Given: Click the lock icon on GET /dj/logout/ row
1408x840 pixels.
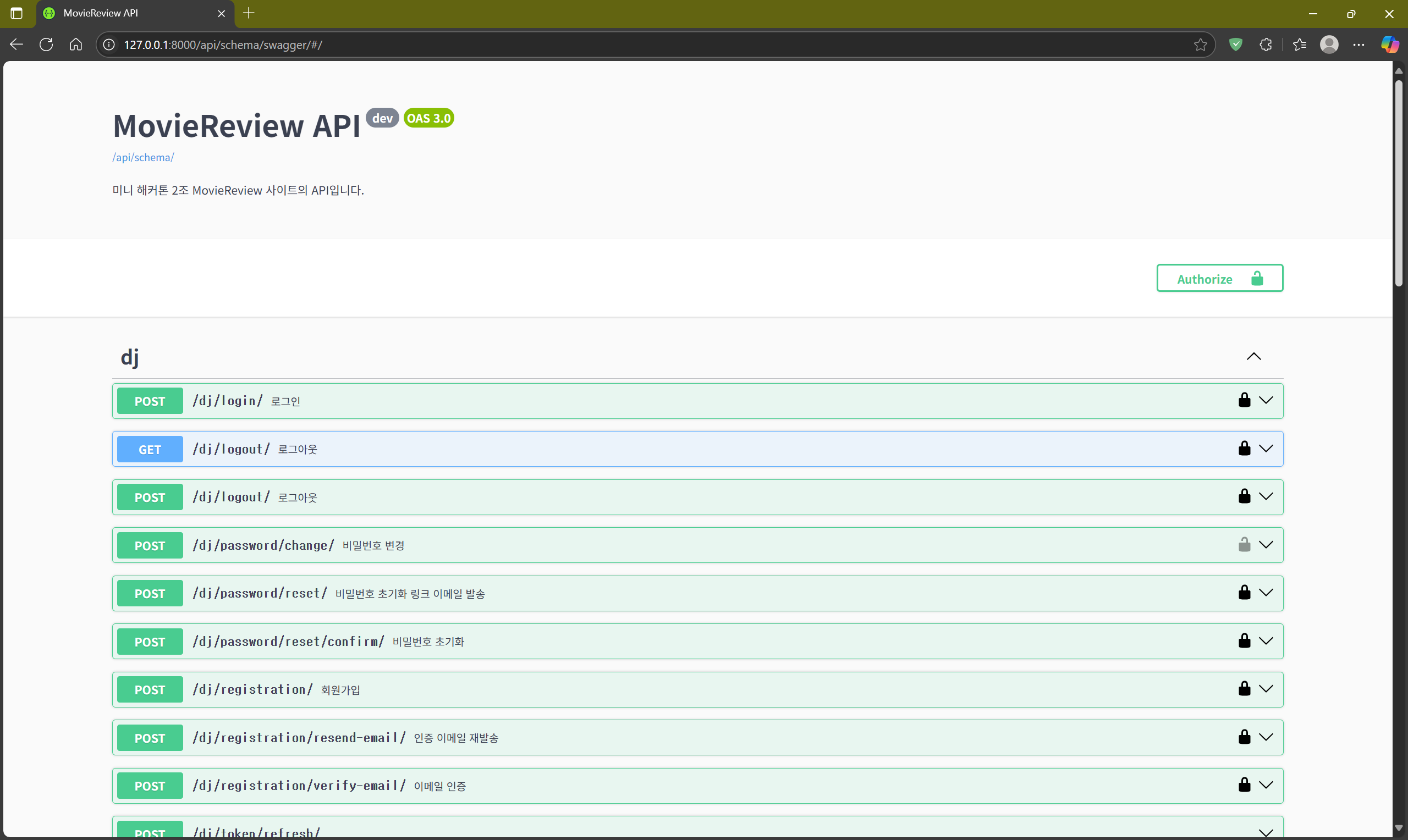Looking at the screenshot, I should coord(1244,448).
